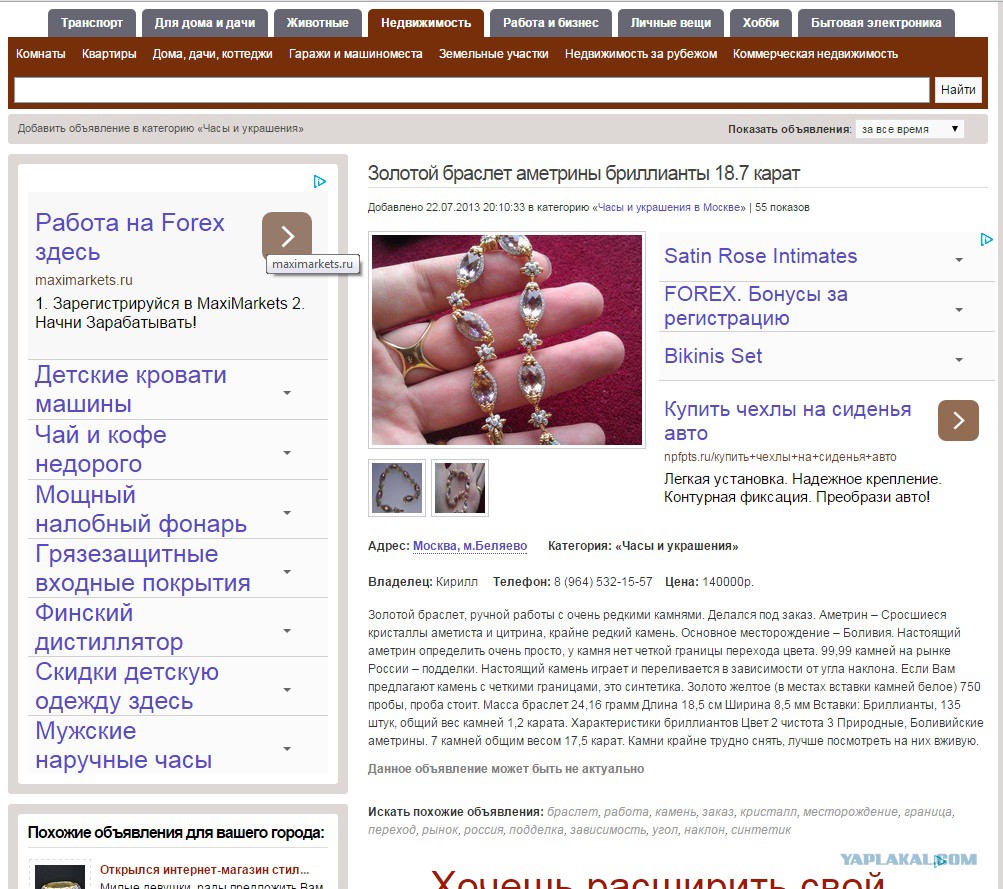Open Купить чехлы на сиденья авто ad
Viewport: 1003px width, 889px height.
click(x=787, y=421)
